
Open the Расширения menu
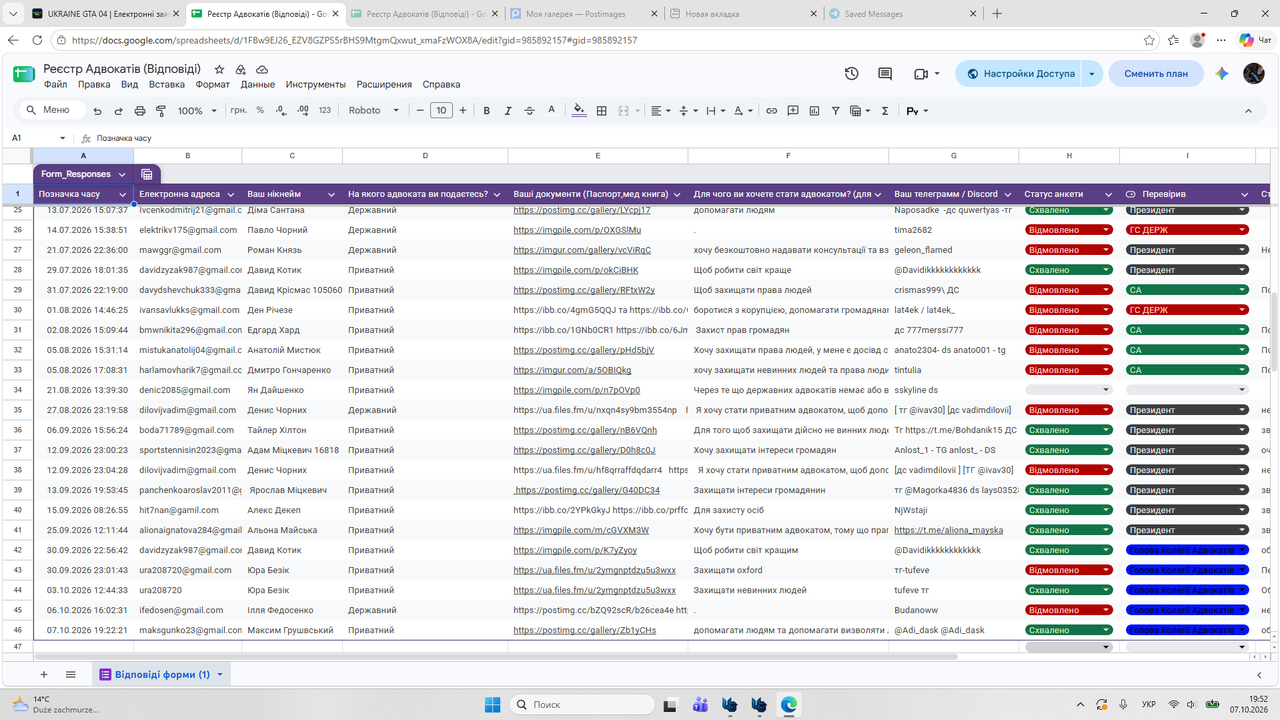pyautogui.click(x=384, y=85)
